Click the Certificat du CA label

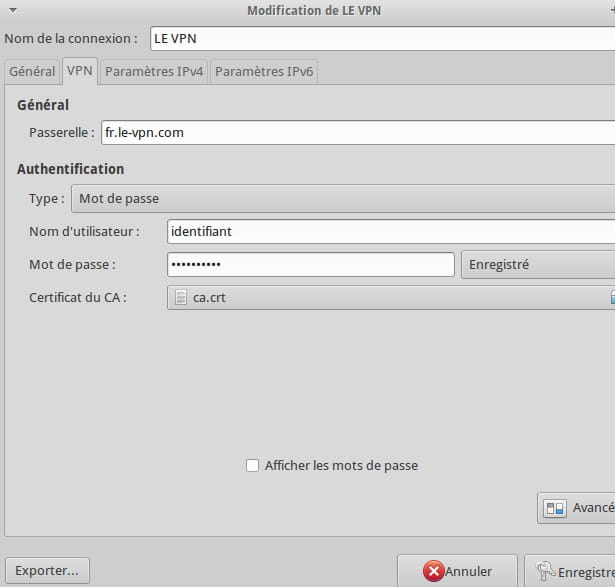[x=78, y=298]
